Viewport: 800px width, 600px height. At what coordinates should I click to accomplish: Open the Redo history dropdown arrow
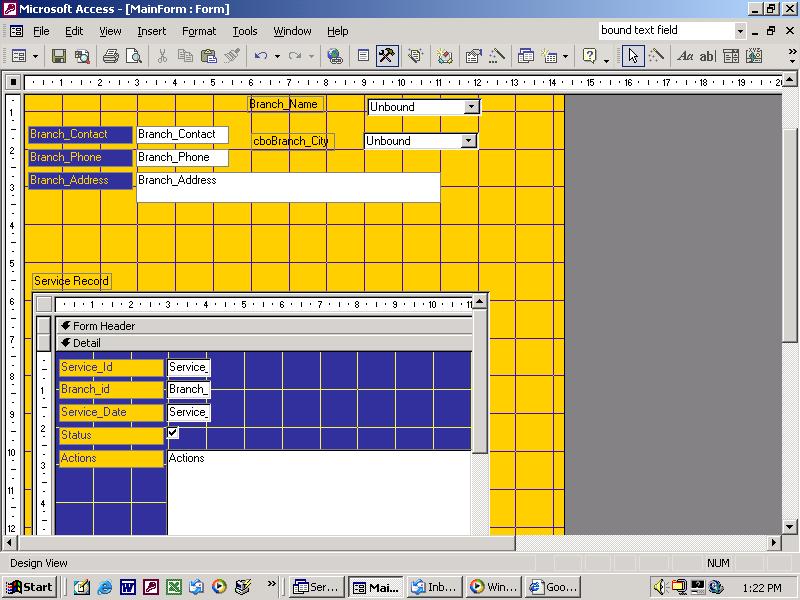tap(311, 56)
